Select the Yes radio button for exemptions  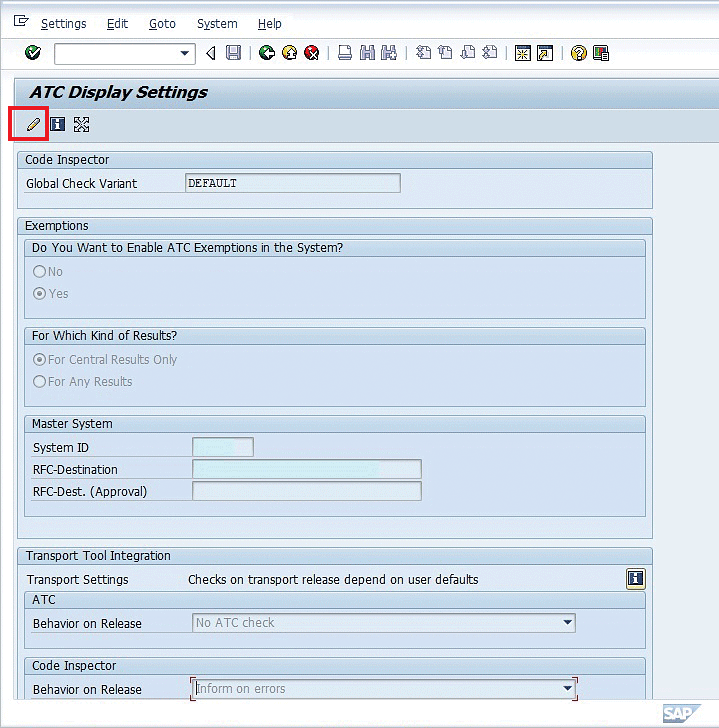pyautogui.click(x=40, y=294)
